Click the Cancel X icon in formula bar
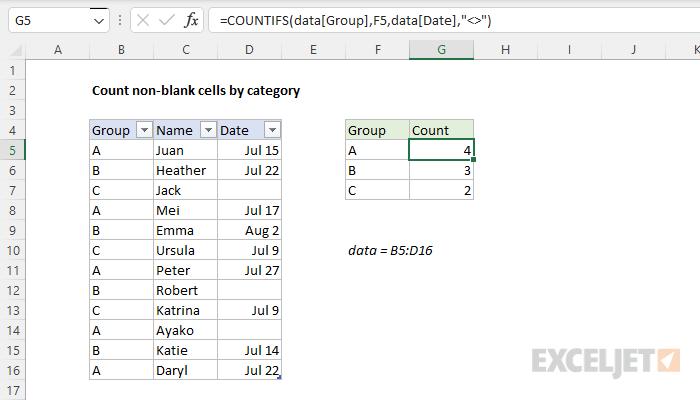 coord(143,21)
